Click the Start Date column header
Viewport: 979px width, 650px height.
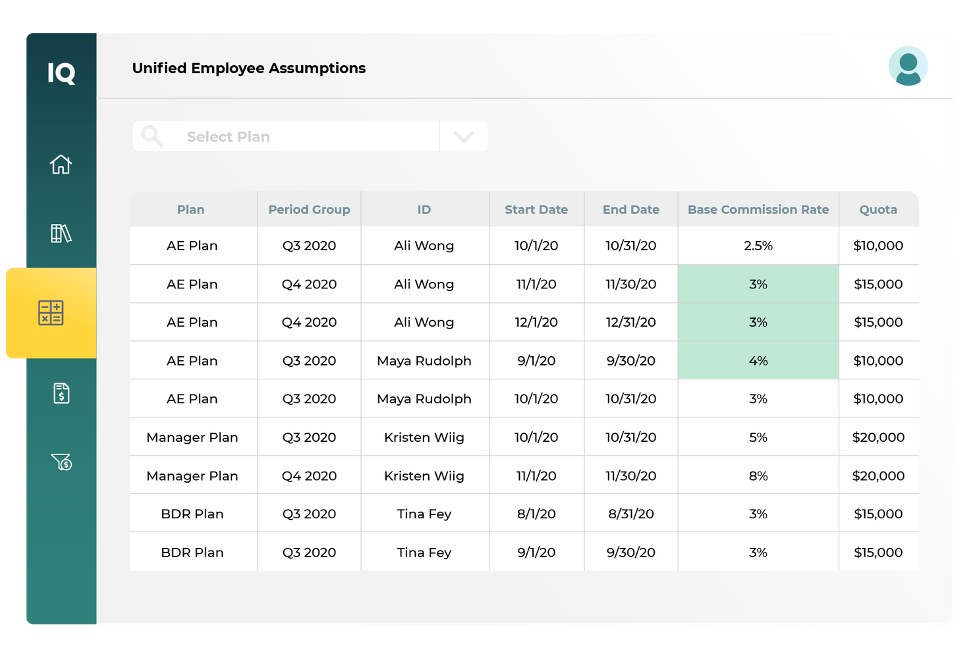(536, 209)
